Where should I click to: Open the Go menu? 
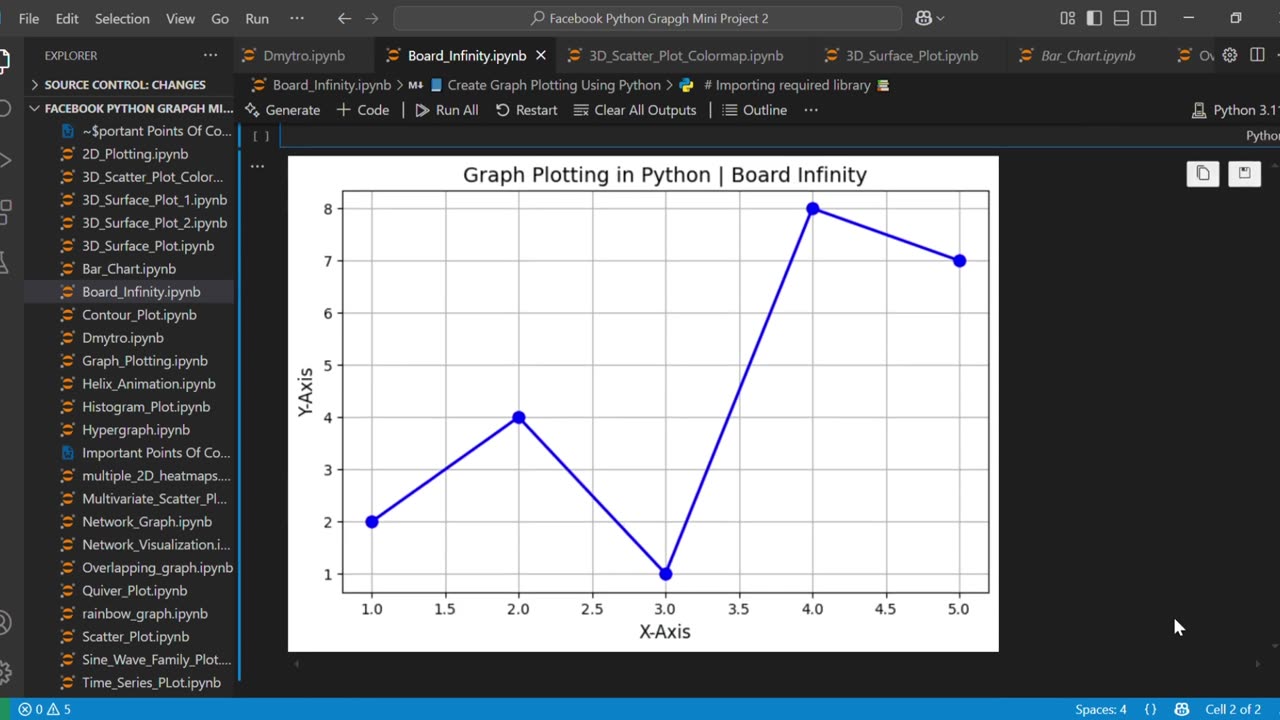(x=220, y=18)
